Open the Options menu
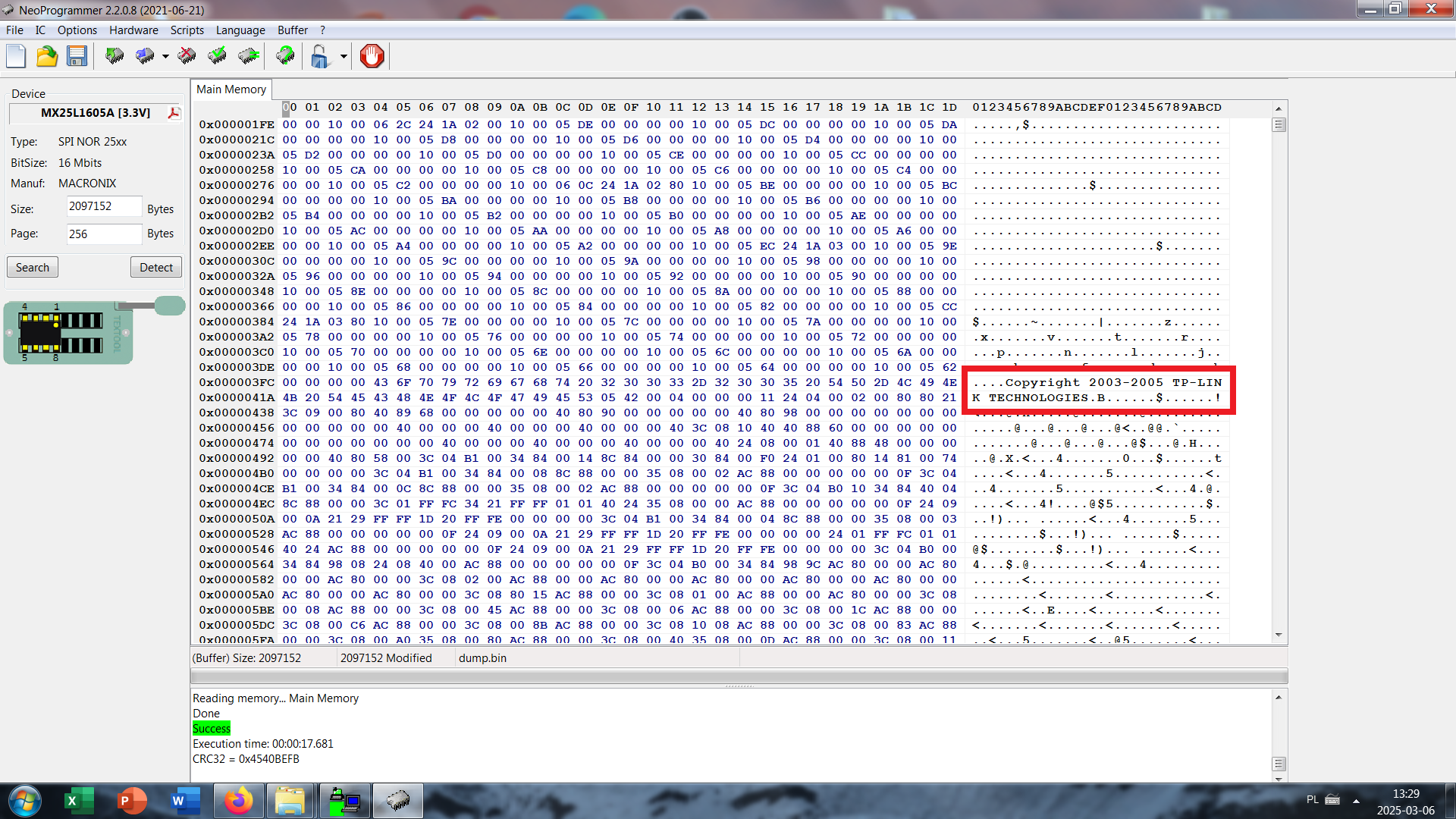Screen dimensions: 1456x819 [x=77, y=30]
